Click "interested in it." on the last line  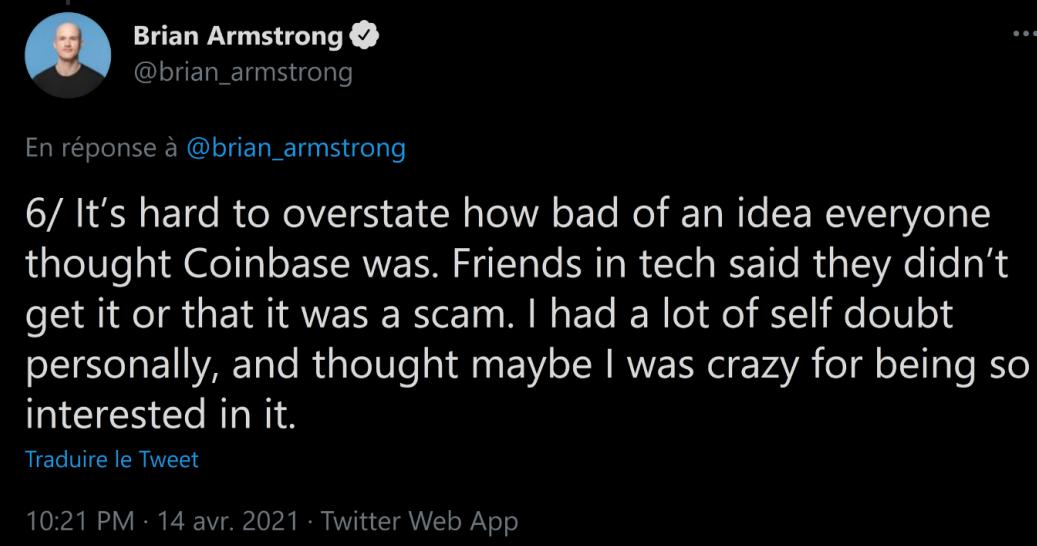(x=160, y=411)
